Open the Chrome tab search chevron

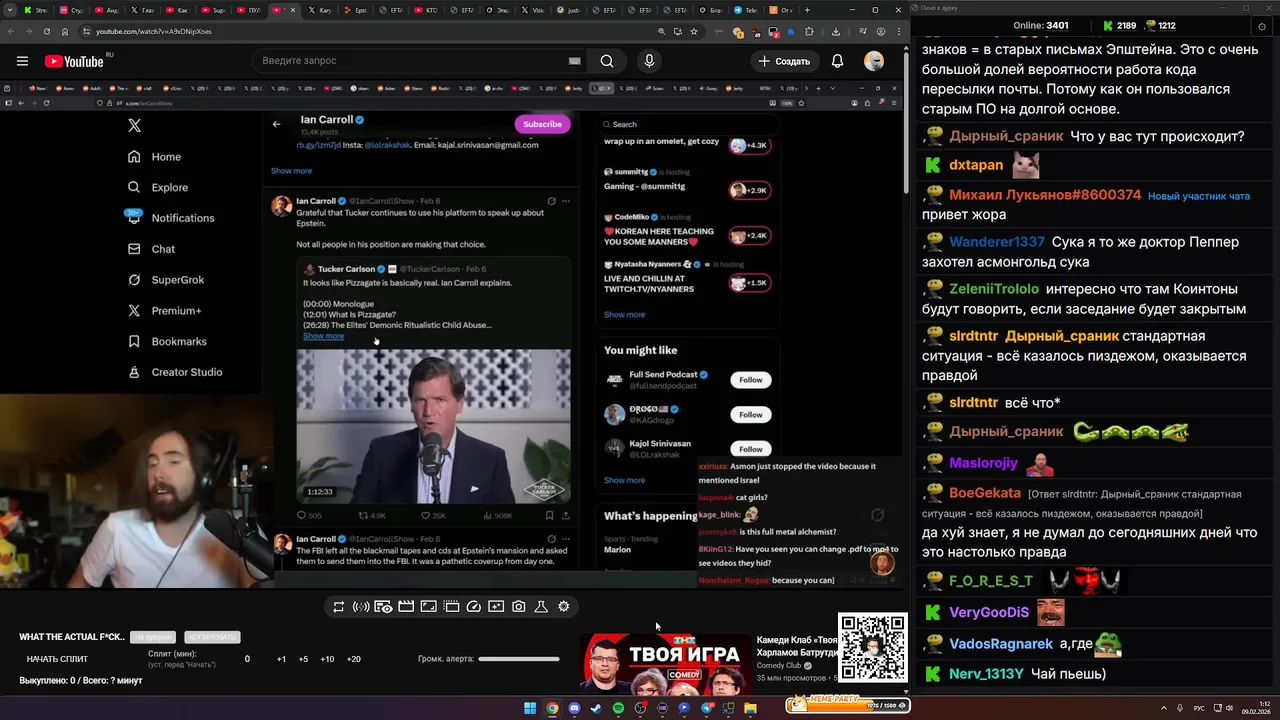10,10
